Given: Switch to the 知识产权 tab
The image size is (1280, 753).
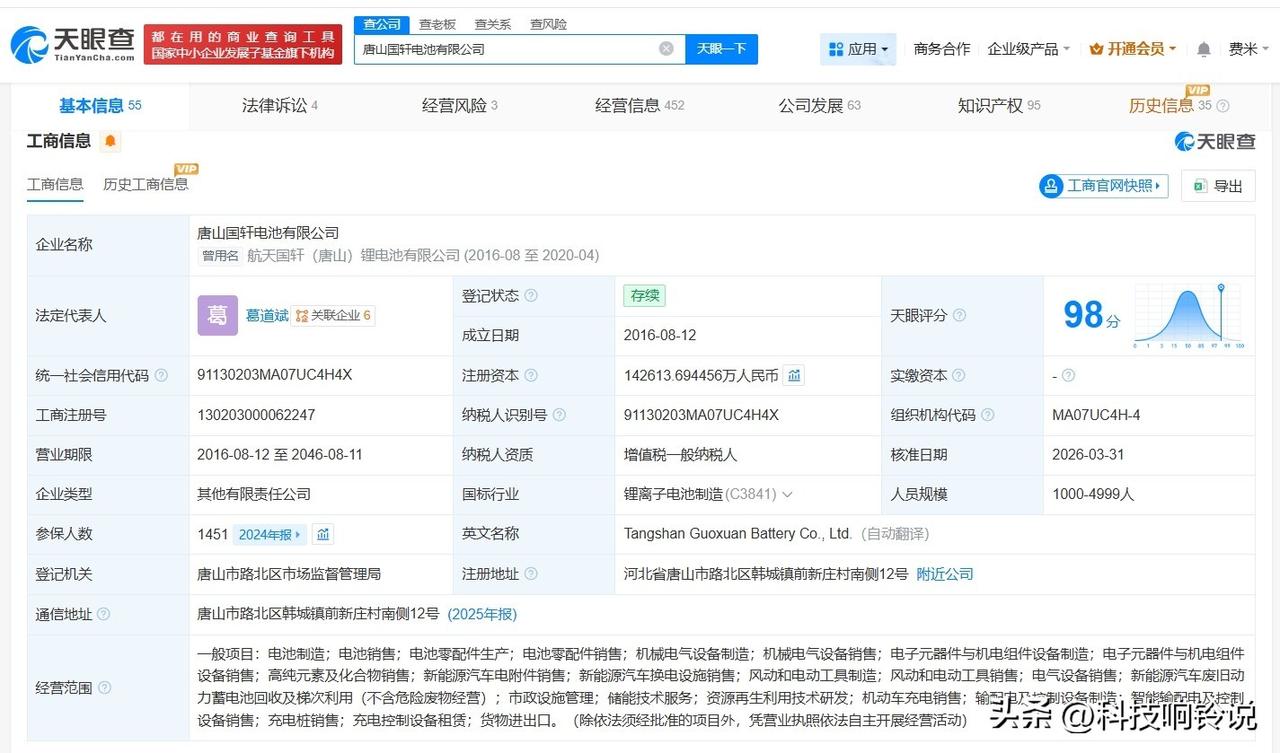Looking at the screenshot, I should coord(999,106).
